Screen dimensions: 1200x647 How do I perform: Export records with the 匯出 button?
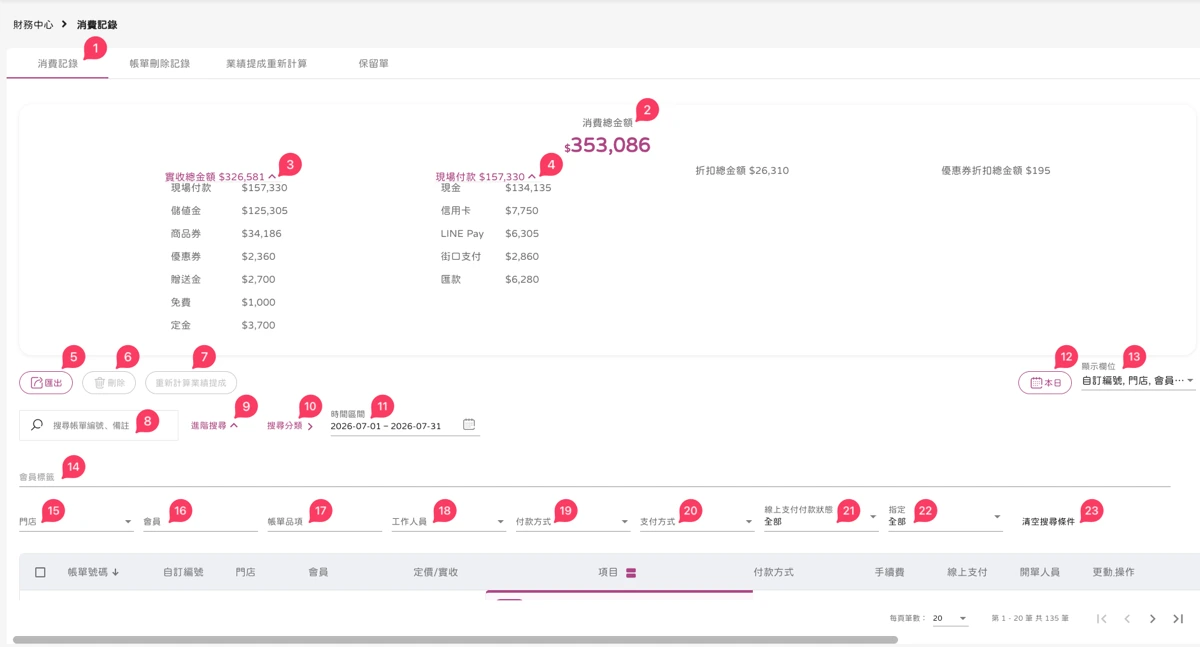tap(46, 382)
